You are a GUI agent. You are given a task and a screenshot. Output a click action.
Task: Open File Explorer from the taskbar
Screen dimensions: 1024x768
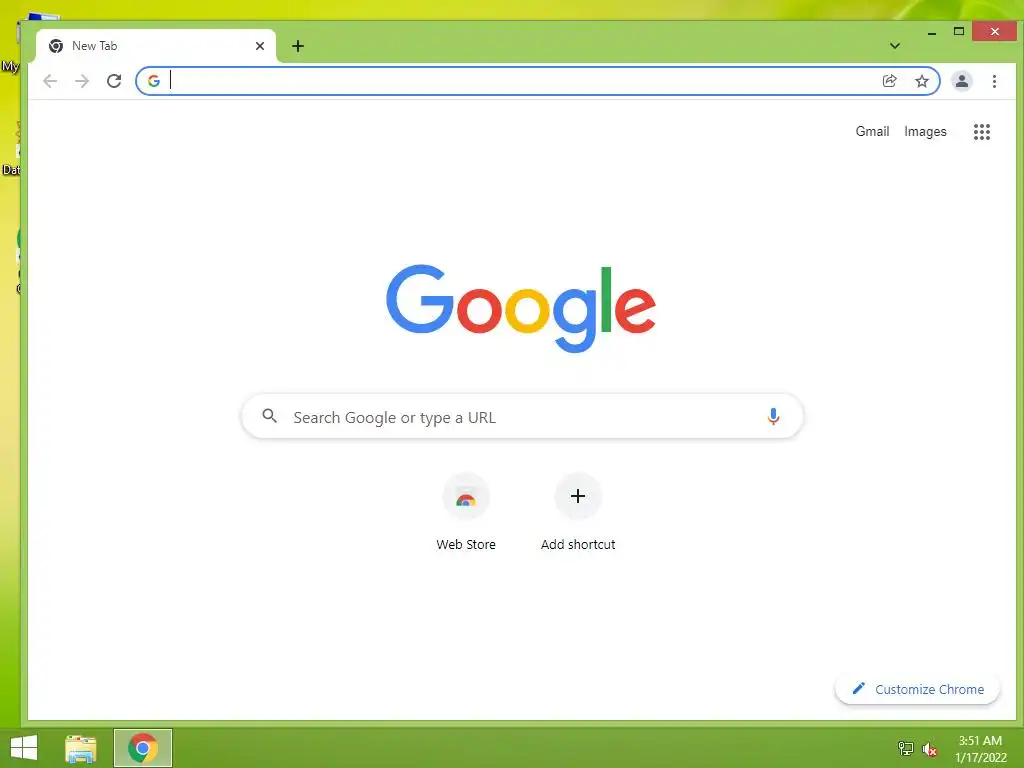coord(81,748)
